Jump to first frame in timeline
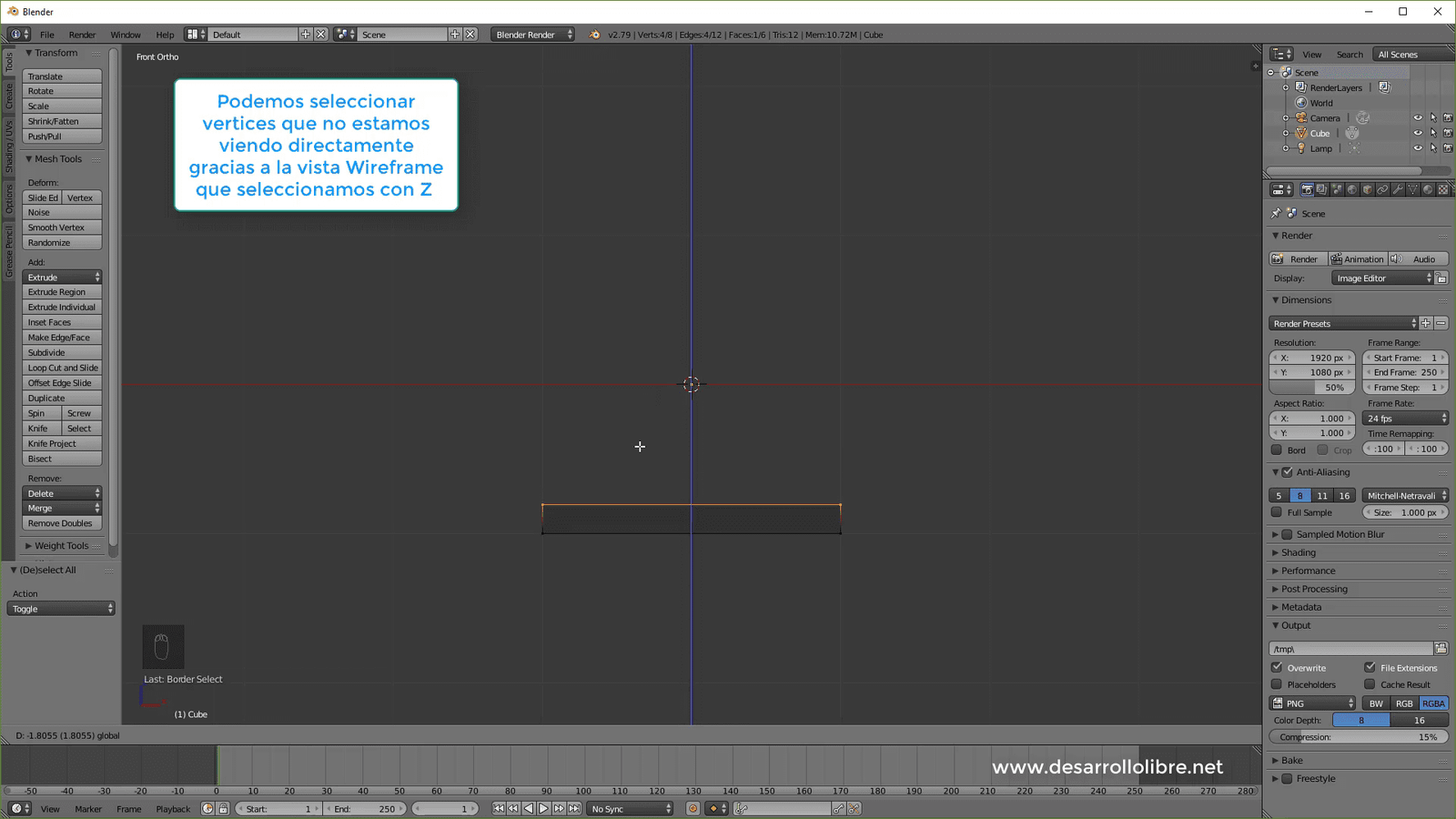Screen dimensions: 1456x819 498,809
